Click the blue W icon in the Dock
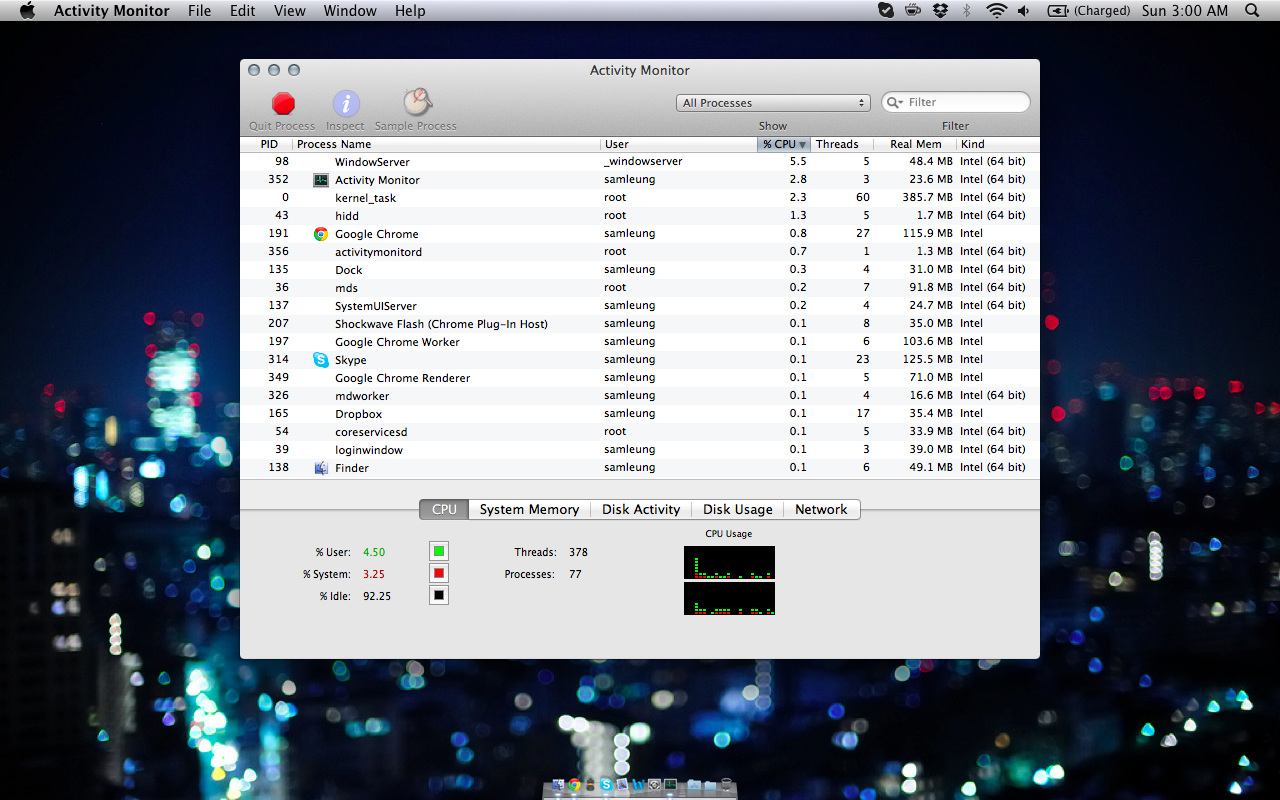1280x800 pixels. tap(638, 785)
